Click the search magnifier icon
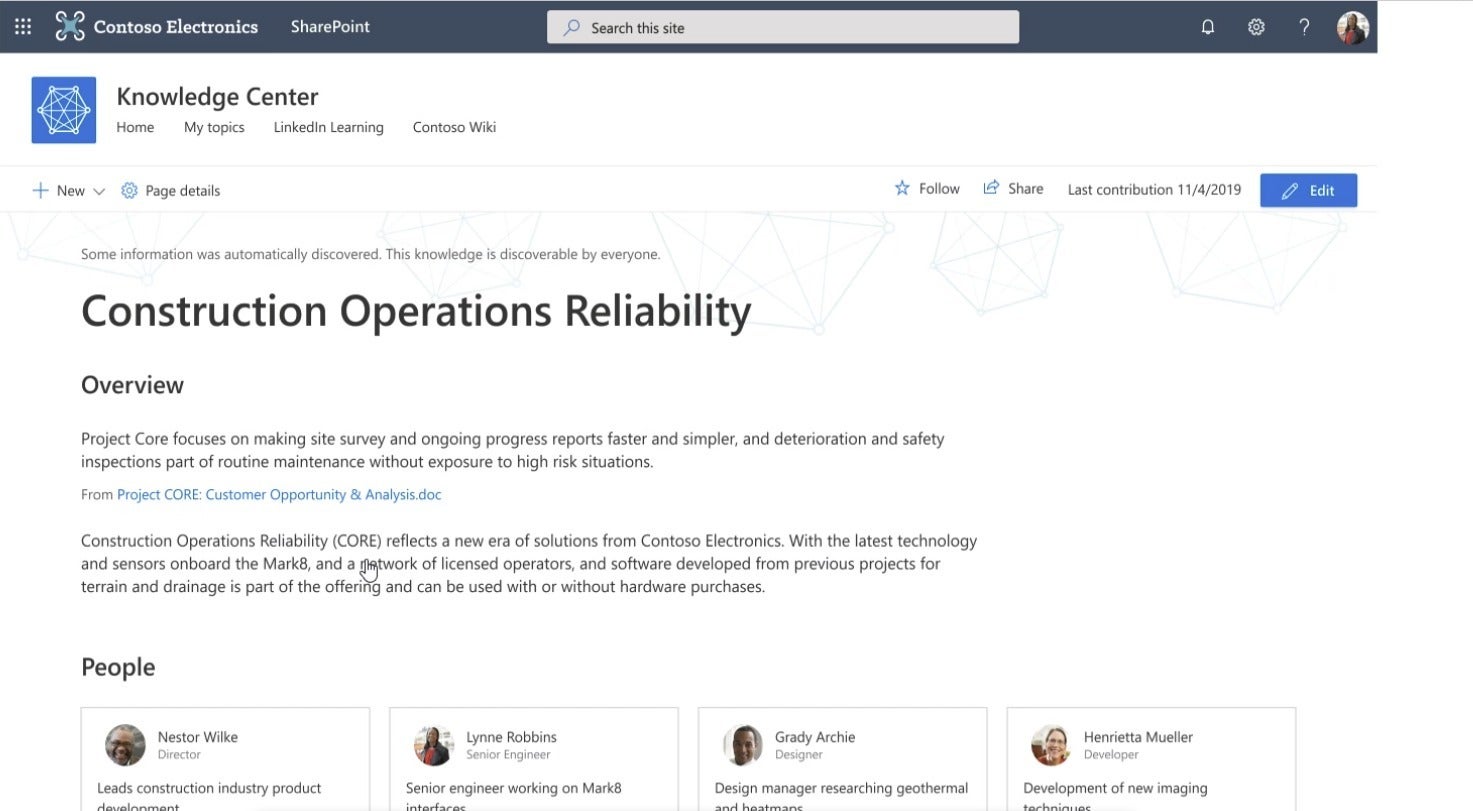This screenshot has height=811, width=1473. coord(571,28)
